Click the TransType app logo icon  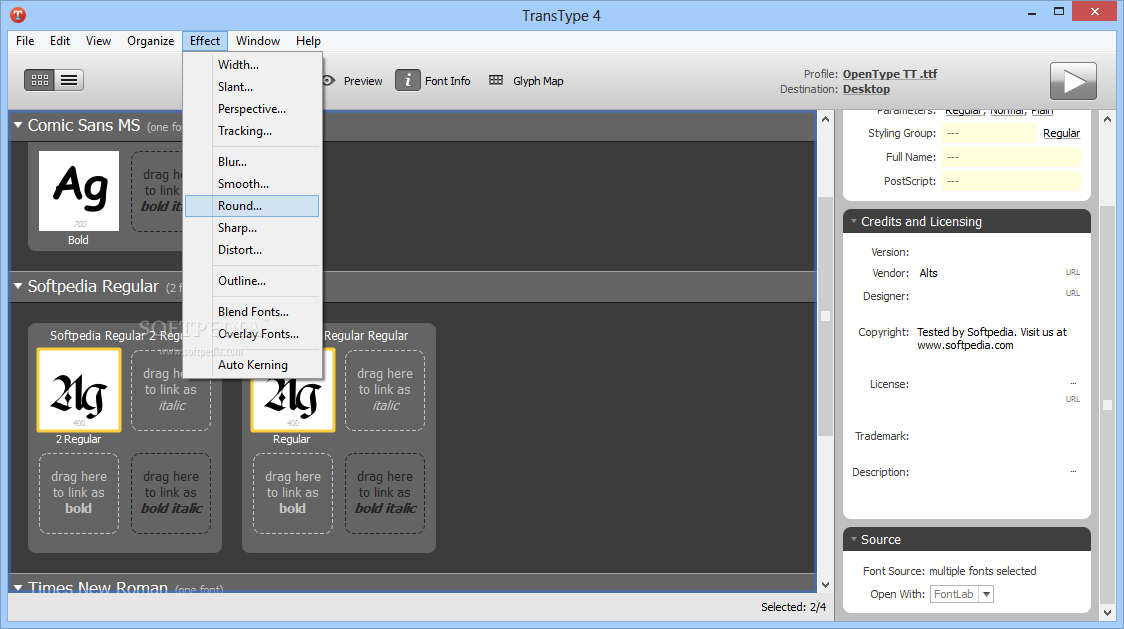coord(18,14)
